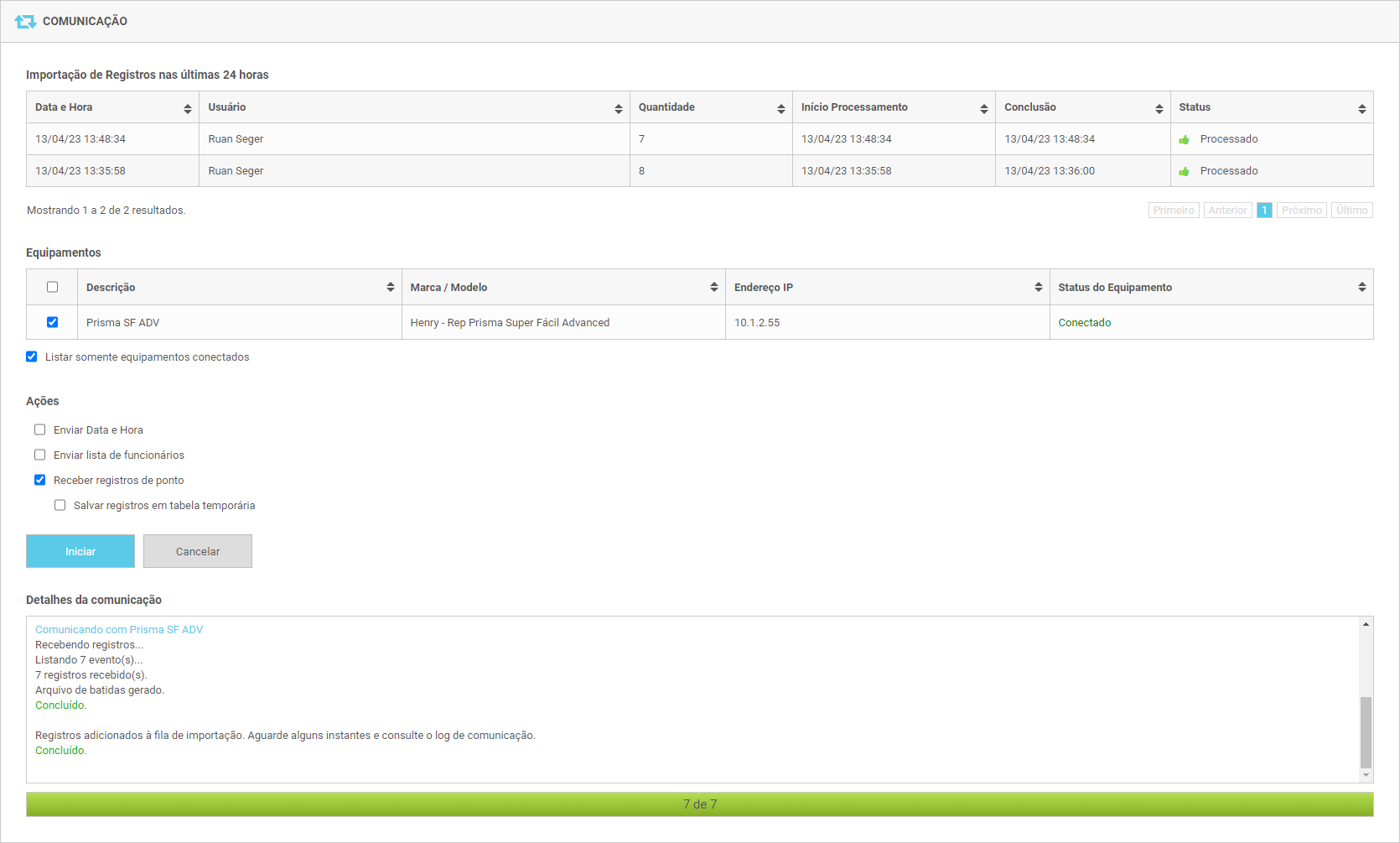This screenshot has width=1400, height=843.
Task: Check Salvar registros em tabela temporária
Action: pos(60,505)
